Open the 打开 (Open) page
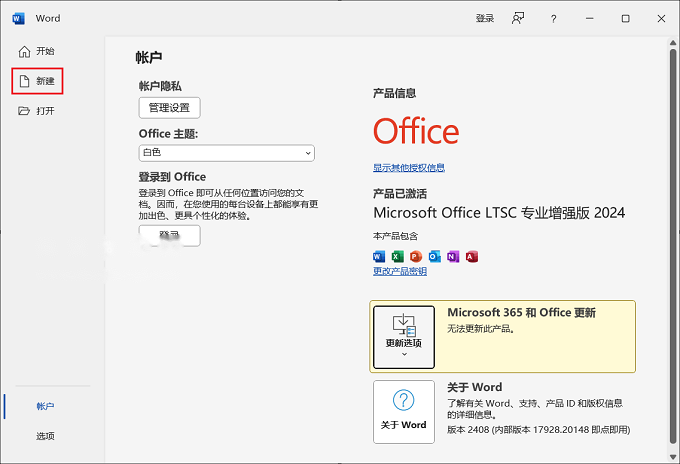 point(37,111)
